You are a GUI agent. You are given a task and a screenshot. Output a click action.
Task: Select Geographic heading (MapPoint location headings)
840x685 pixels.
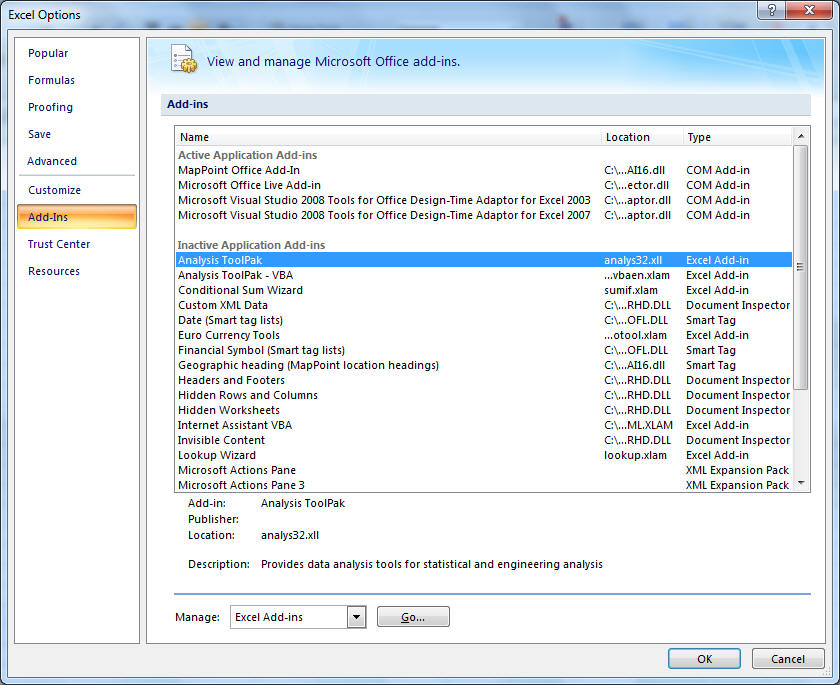[484, 365]
